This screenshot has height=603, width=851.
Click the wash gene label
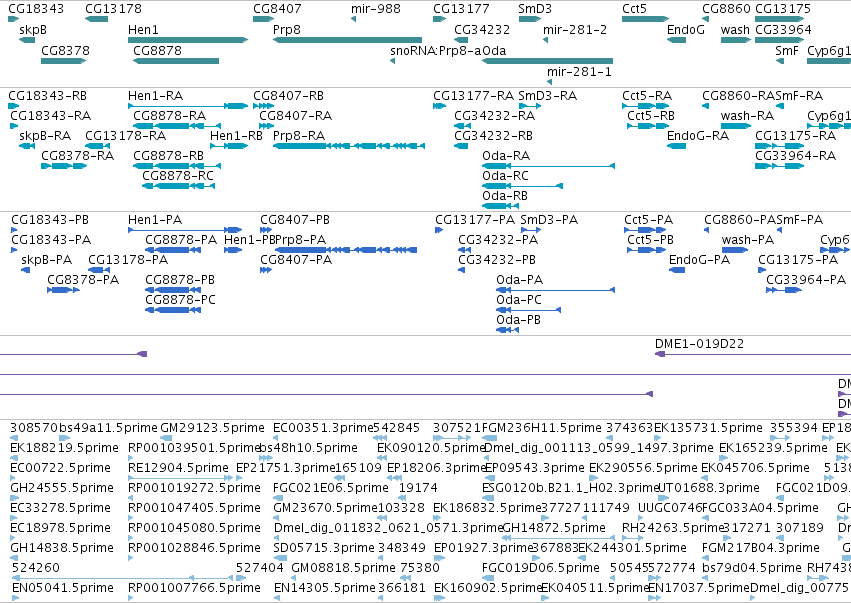click(735, 30)
